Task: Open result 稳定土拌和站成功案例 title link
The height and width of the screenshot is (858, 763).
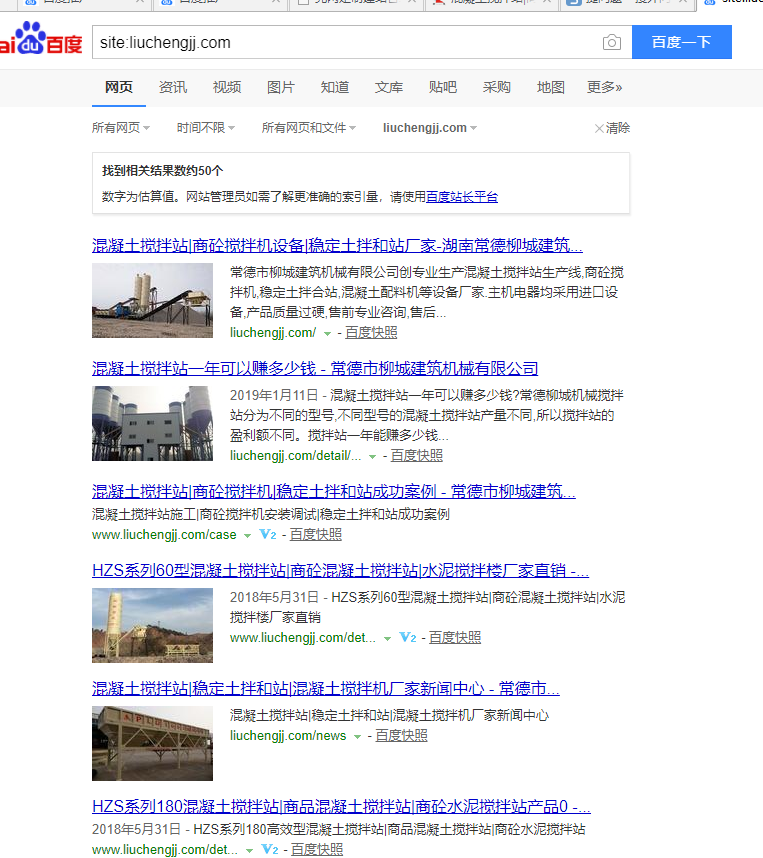Action: pos(334,491)
